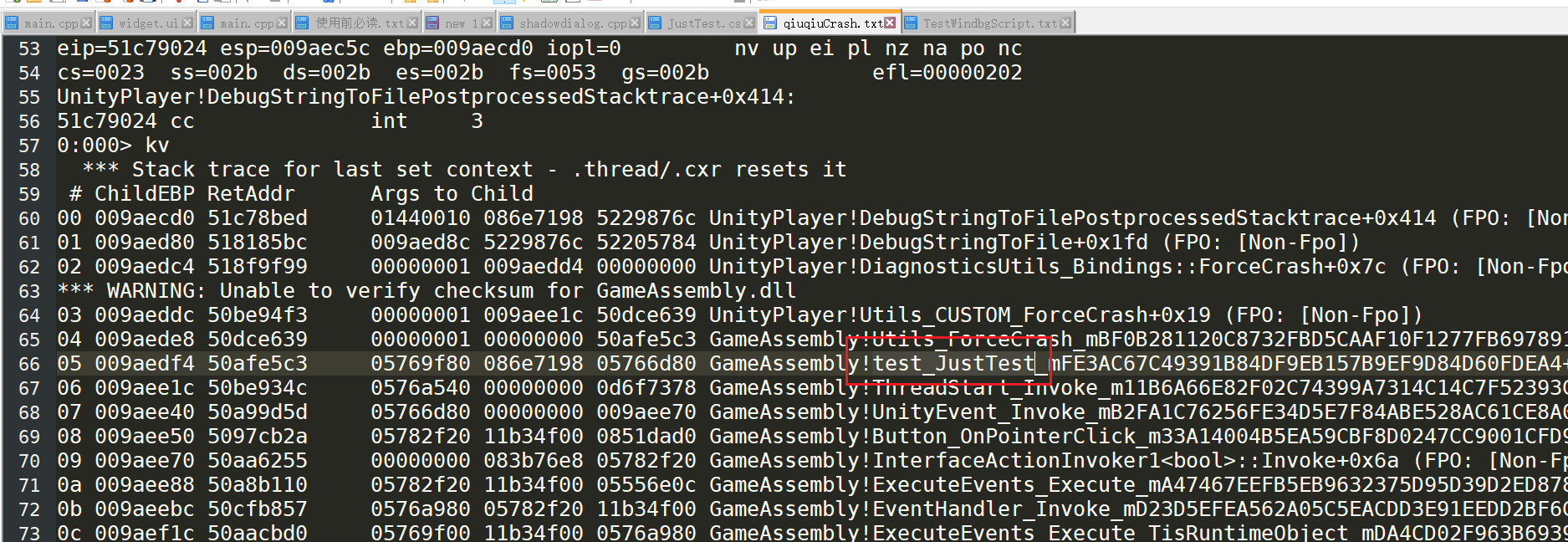
Task: Close the shadowdialog.cpp tab
Action: pos(635,23)
